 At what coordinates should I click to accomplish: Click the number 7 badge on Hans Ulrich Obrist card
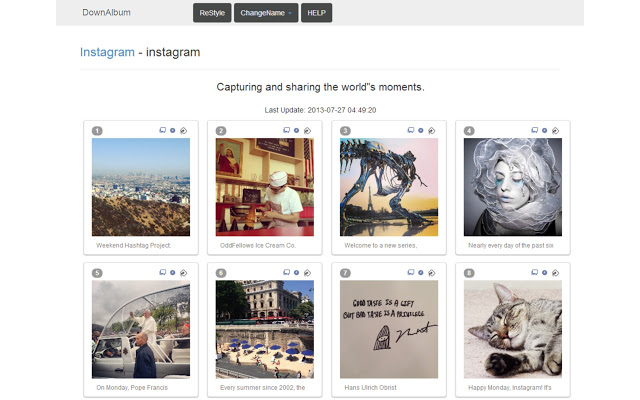point(345,272)
